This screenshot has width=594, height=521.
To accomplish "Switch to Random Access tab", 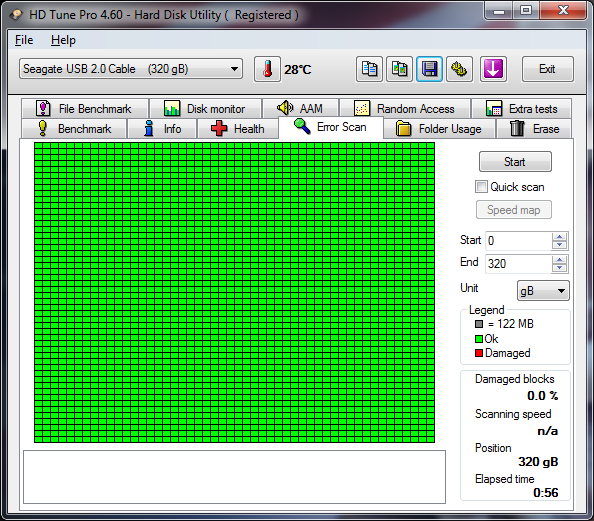I will point(405,109).
